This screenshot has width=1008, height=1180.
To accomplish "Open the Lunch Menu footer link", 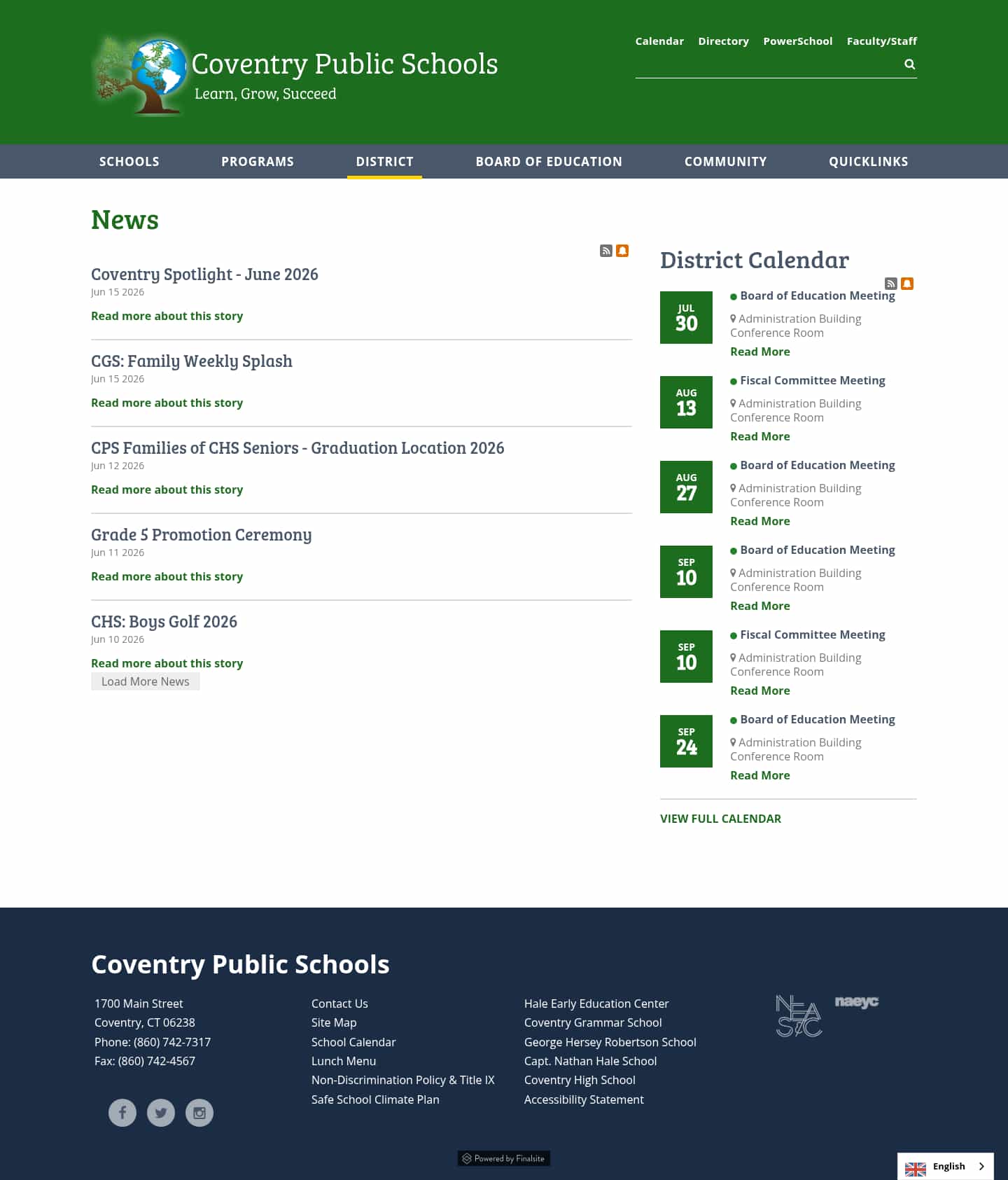I will click(344, 1061).
